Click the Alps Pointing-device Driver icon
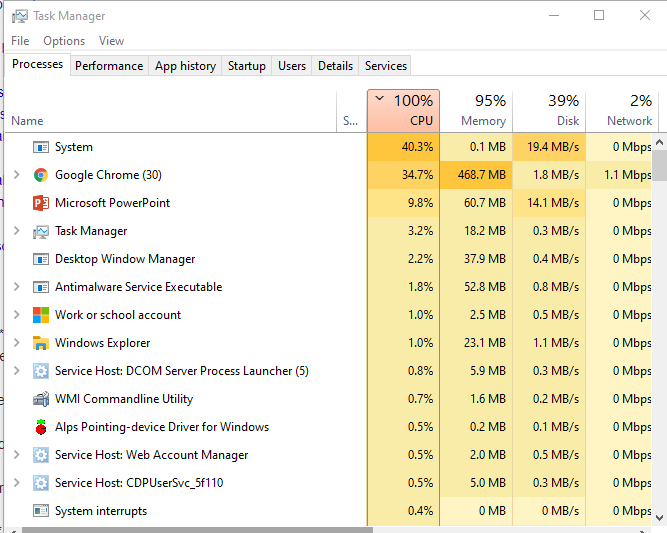The image size is (667, 533). [41, 427]
